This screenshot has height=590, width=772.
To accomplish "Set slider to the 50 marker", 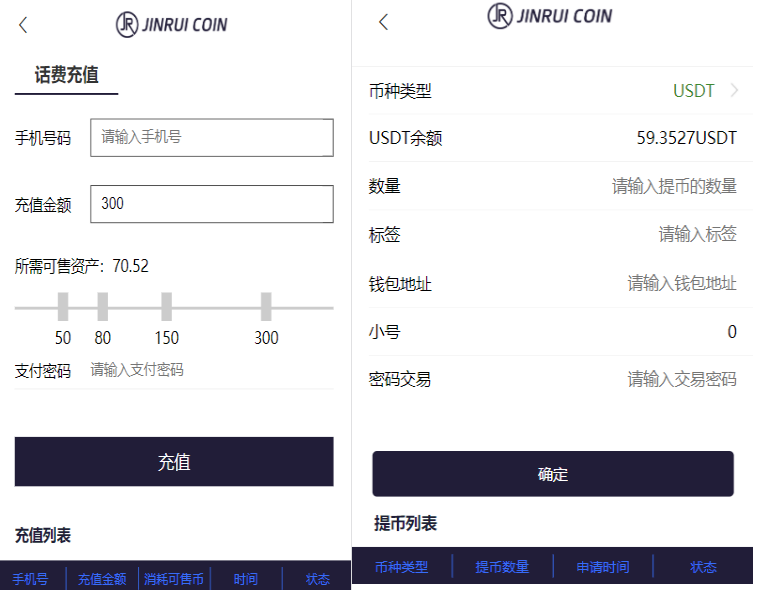I will (63, 307).
